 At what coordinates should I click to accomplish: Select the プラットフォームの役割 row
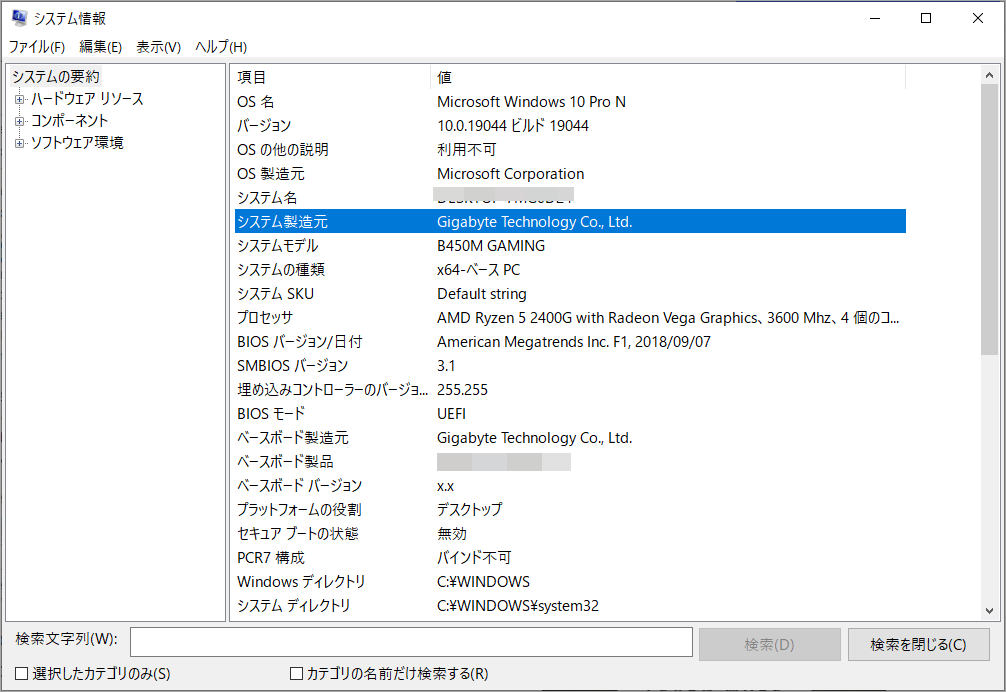pos(570,509)
